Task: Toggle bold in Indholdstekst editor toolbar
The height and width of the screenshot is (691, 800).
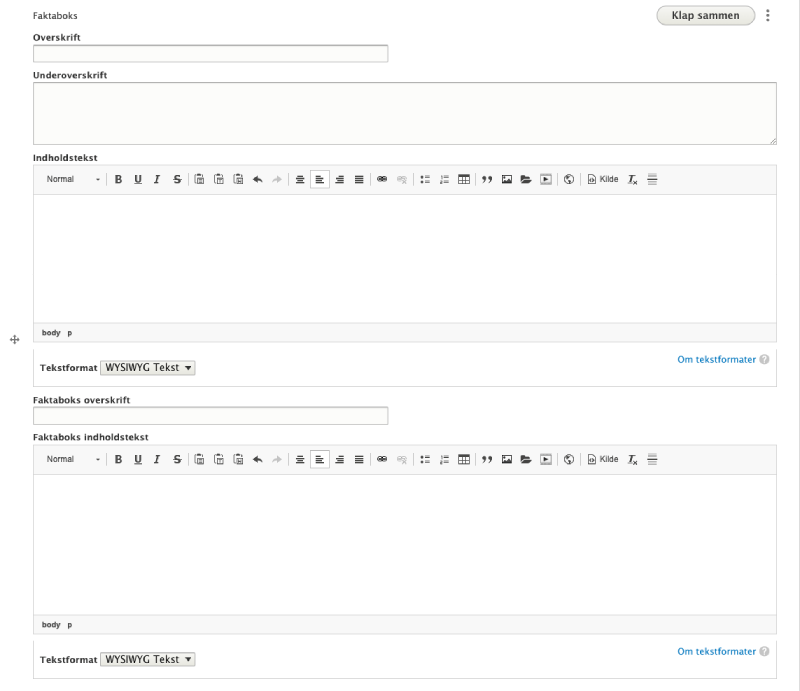Action: pos(118,180)
